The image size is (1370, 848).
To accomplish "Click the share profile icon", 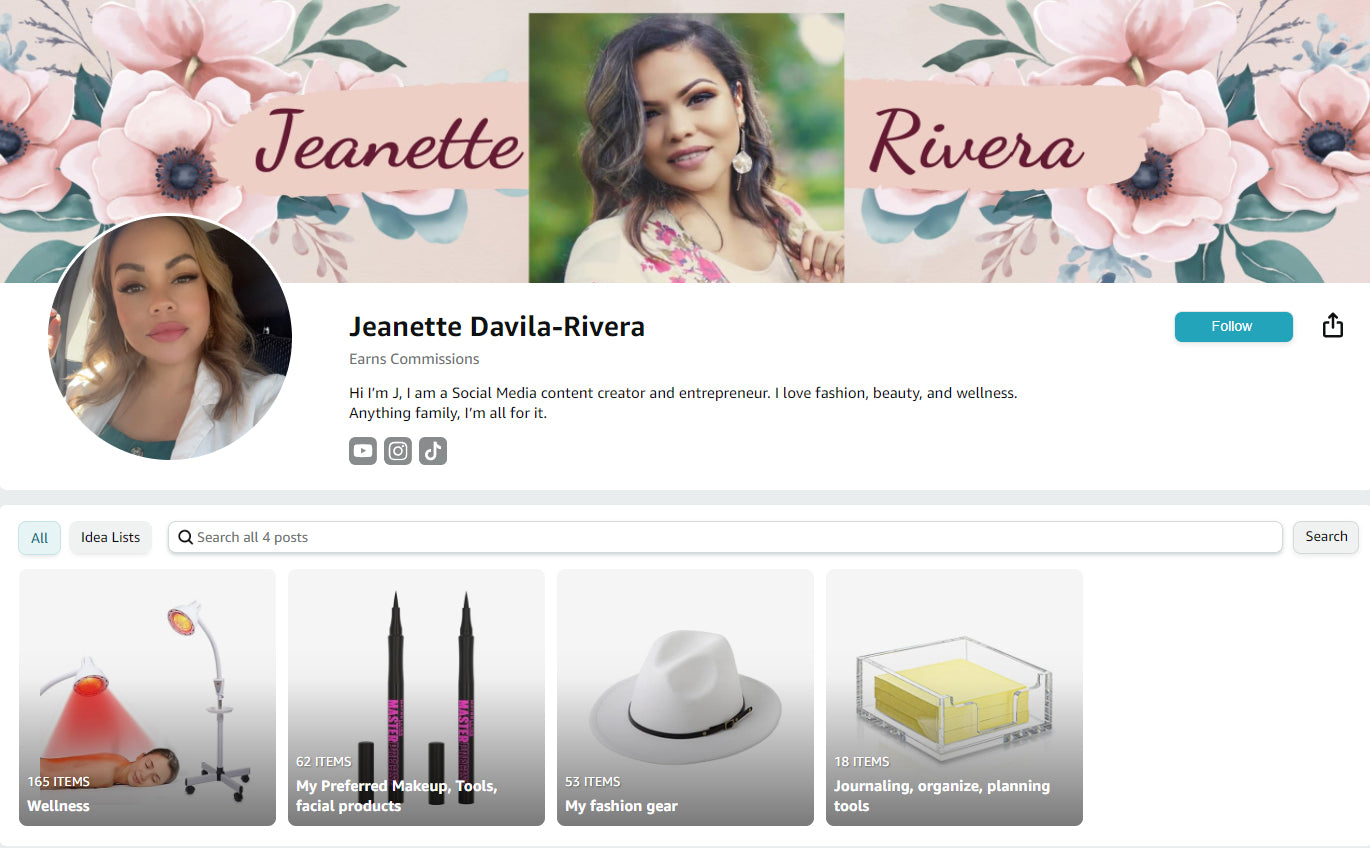I will click(1332, 326).
